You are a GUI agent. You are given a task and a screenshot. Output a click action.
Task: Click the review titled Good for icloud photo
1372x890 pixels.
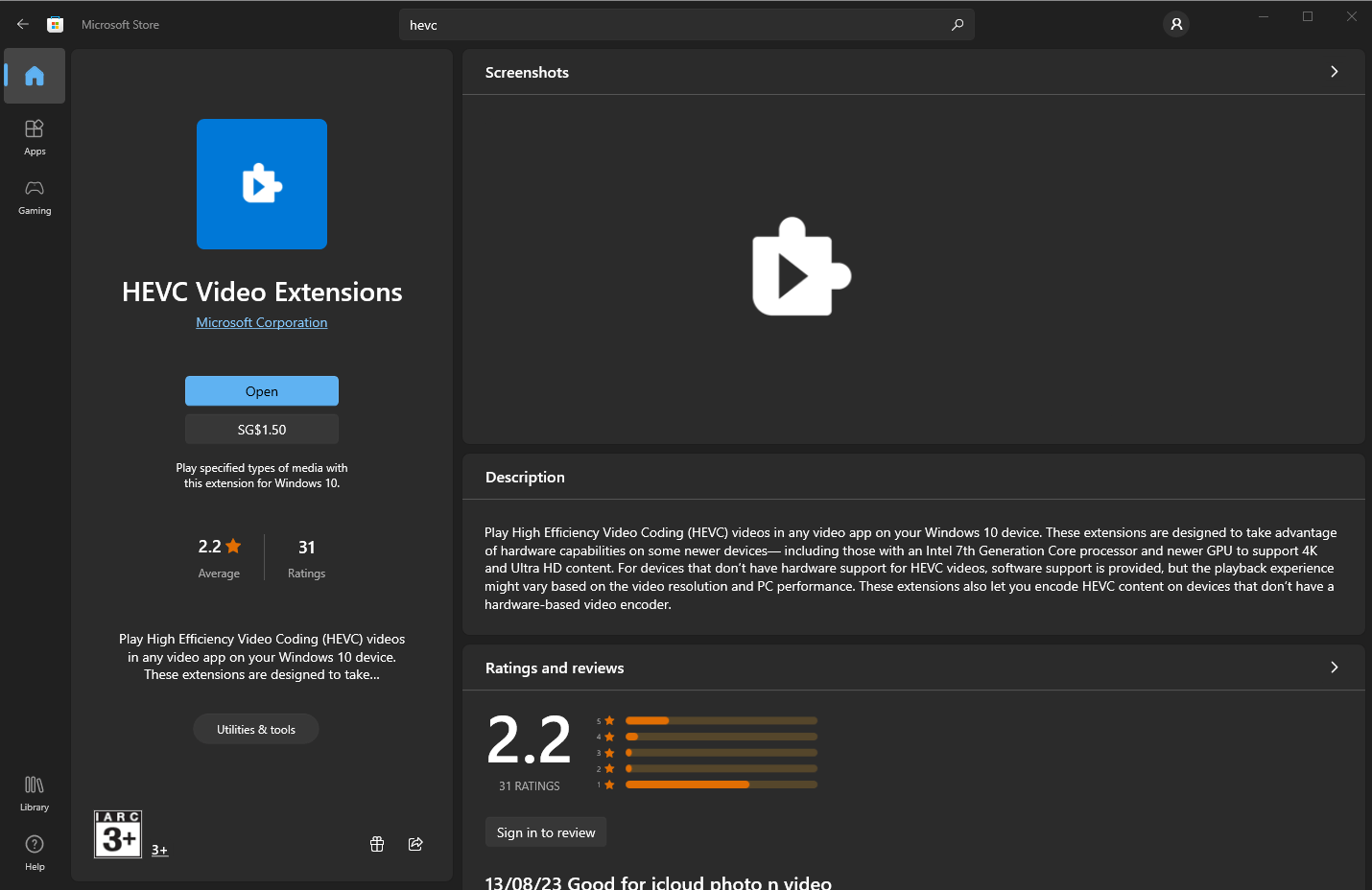click(x=658, y=882)
